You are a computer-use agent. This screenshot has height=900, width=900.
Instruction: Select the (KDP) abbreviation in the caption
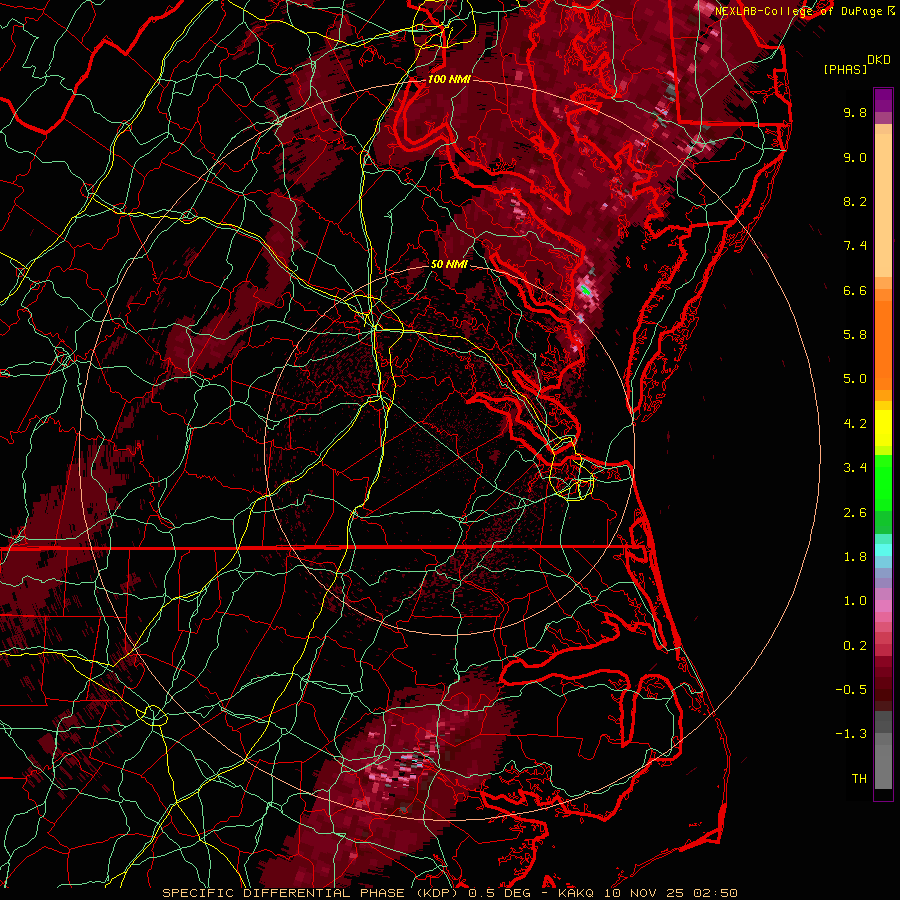[x=438, y=893]
